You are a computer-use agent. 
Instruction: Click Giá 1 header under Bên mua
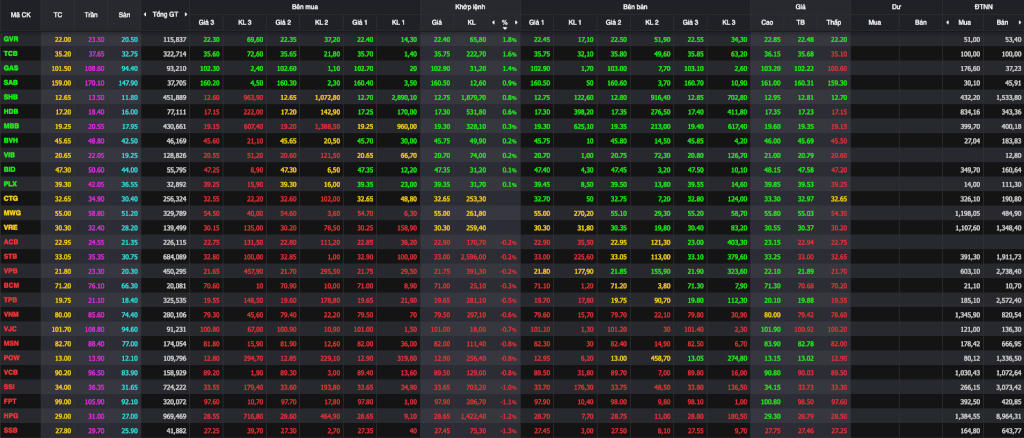360,22
